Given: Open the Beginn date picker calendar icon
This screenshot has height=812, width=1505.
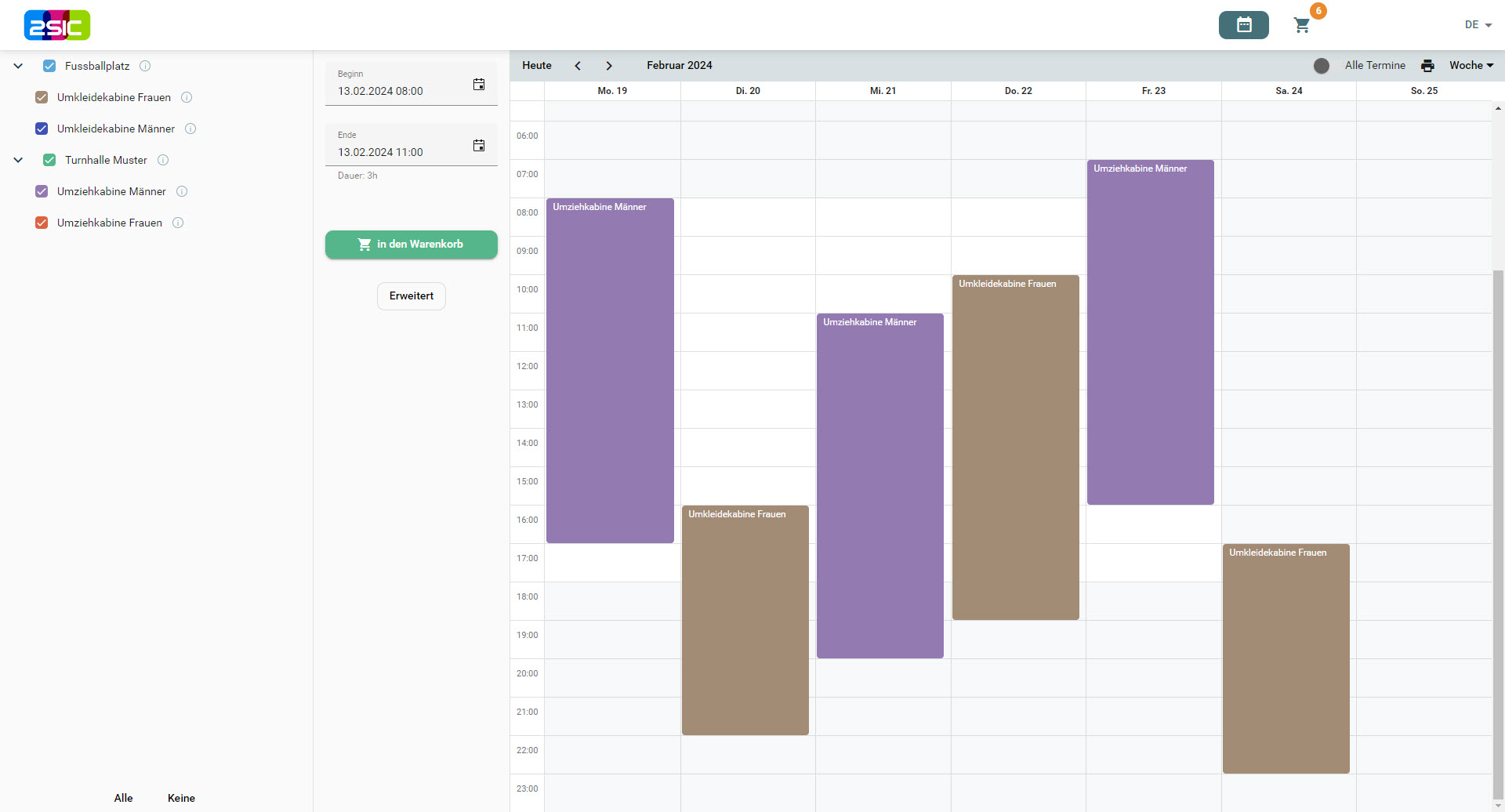Looking at the screenshot, I should [479, 85].
